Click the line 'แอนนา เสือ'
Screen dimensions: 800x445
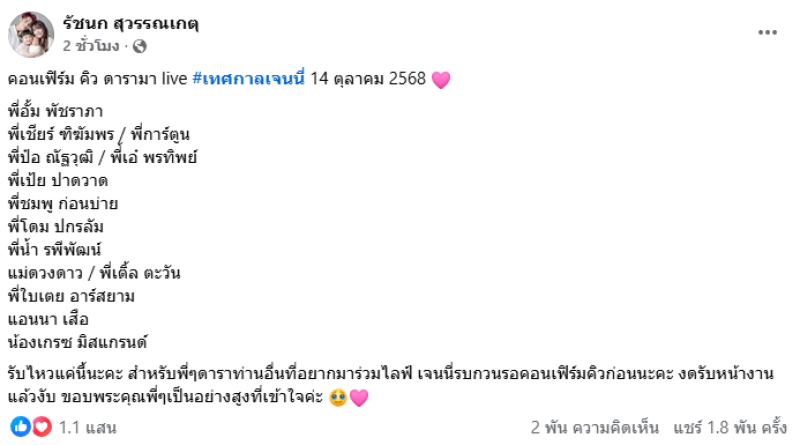(x=48, y=319)
